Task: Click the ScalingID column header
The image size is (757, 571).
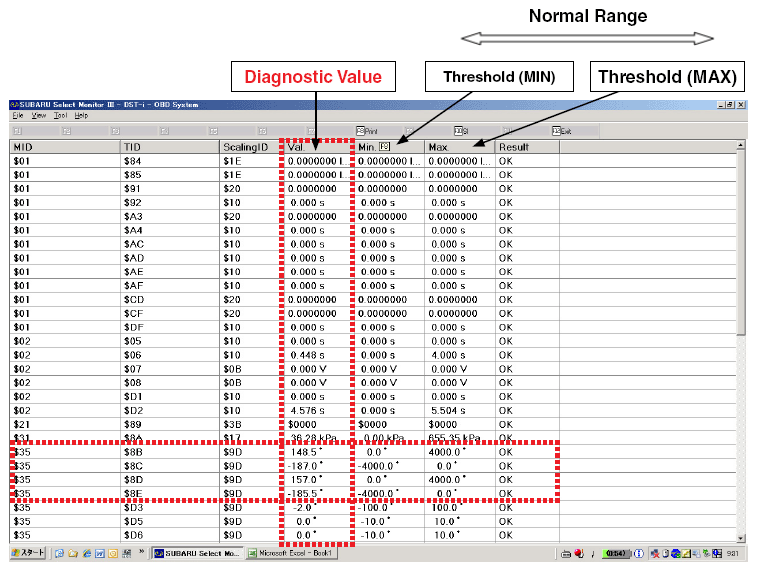Action: tap(248, 147)
